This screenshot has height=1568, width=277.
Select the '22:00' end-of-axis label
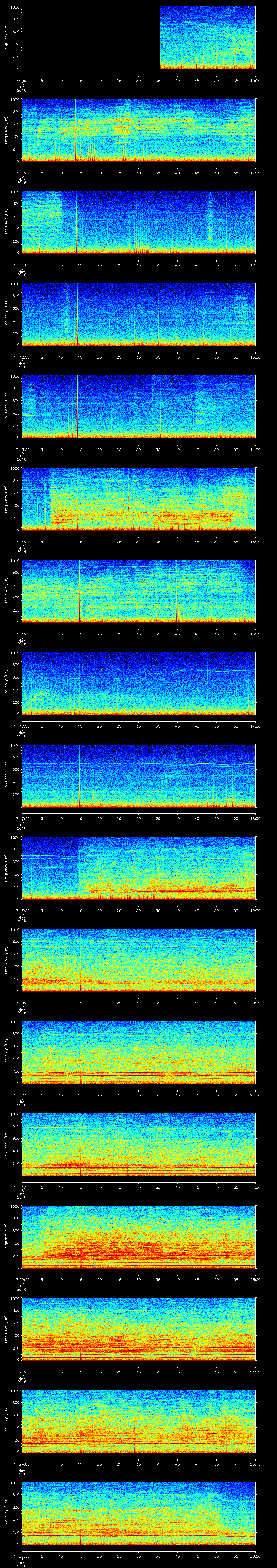click(x=255, y=1187)
